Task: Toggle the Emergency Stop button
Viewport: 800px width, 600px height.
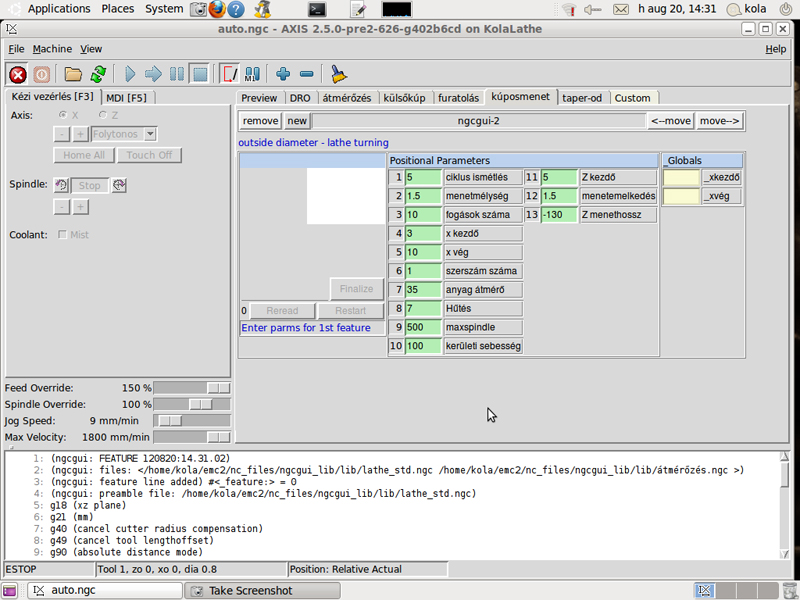Action: coord(18,74)
